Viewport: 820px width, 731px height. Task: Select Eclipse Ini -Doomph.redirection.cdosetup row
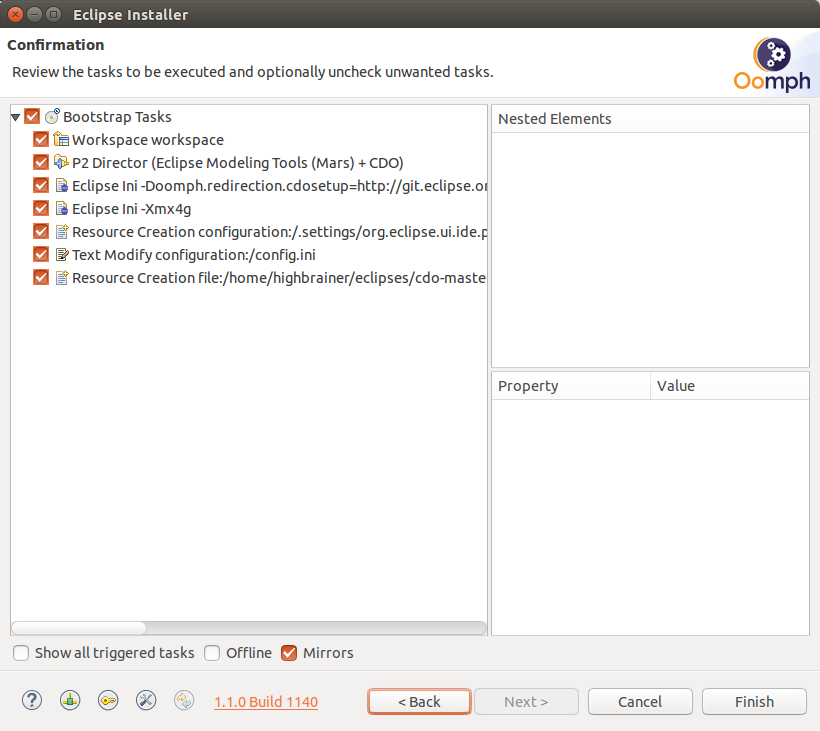279,186
